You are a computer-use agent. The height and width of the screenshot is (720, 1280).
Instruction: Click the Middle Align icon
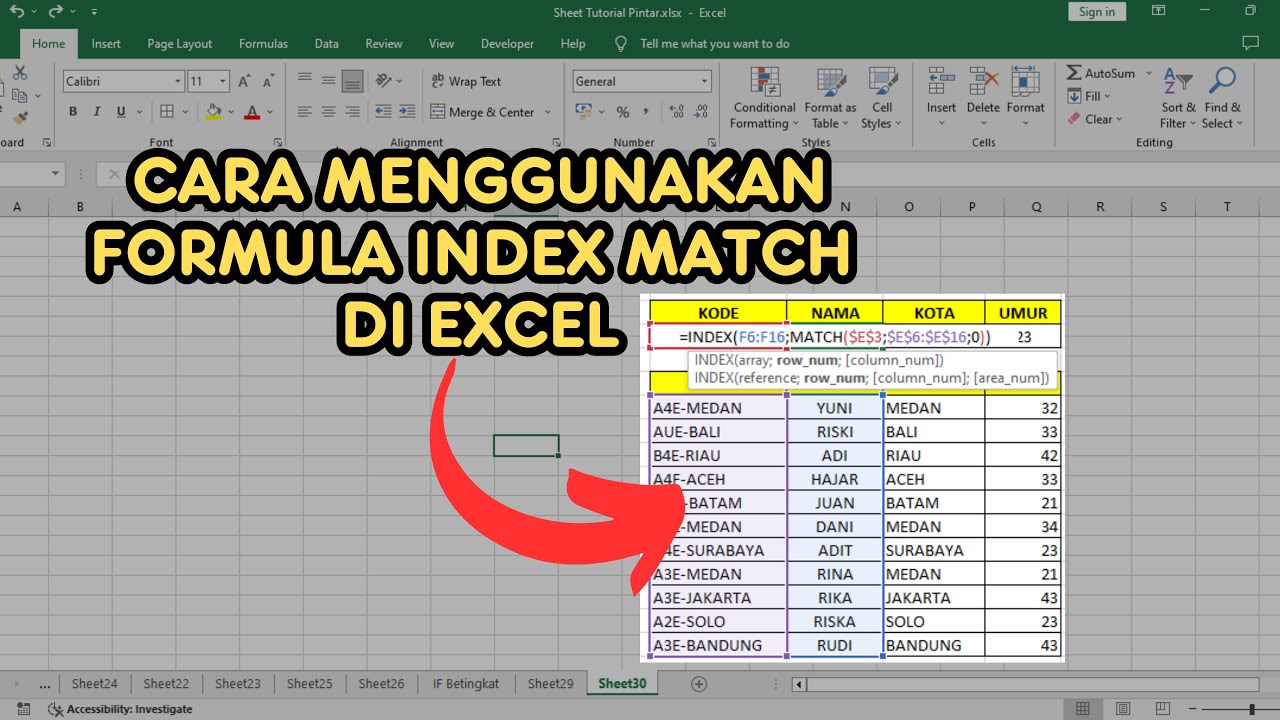tap(329, 81)
